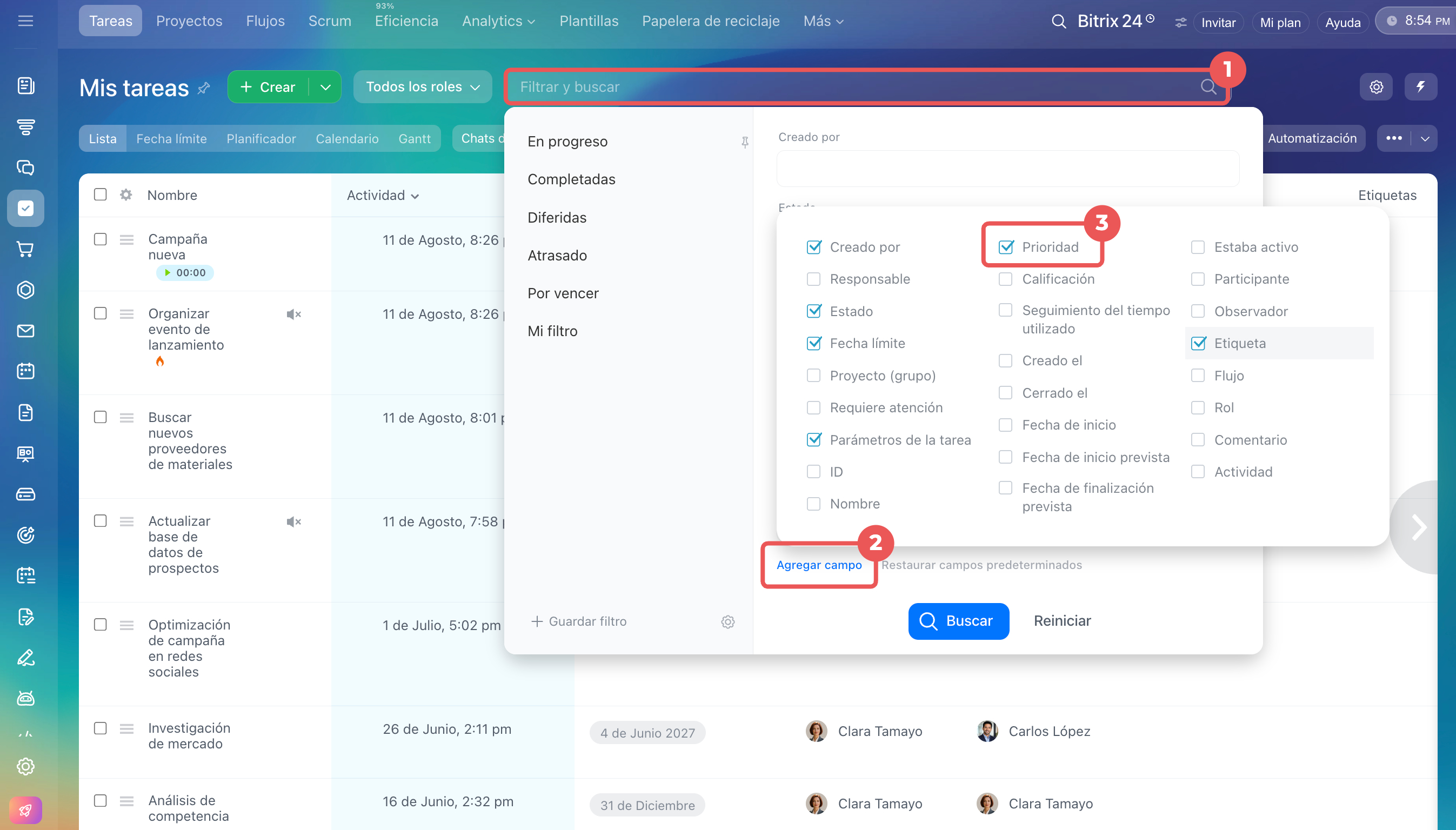Uncheck the Estado field checkbox
The width and height of the screenshot is (1456, 830).
tap(813, 311)
